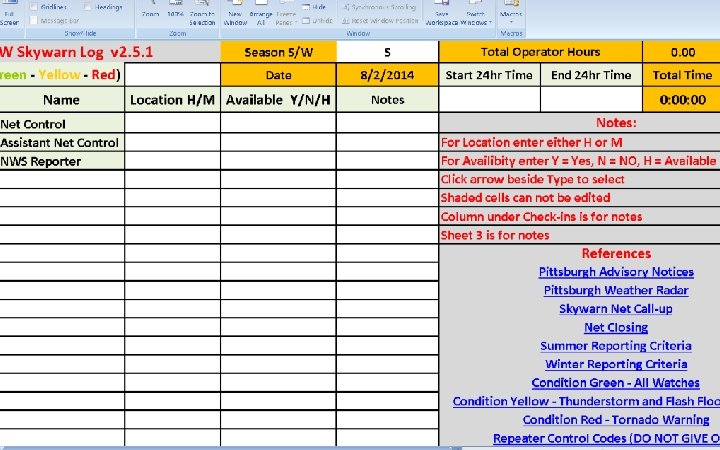Open Condition Green - All Watches link
Image resolution: width=720 pixels, height=450 pixels.
pyautogui.click(x=616, y=382)
